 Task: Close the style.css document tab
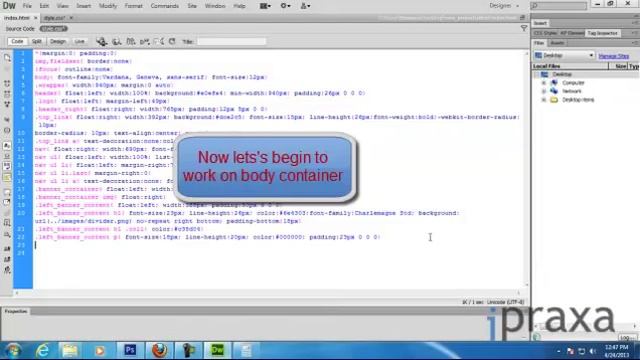71,18
